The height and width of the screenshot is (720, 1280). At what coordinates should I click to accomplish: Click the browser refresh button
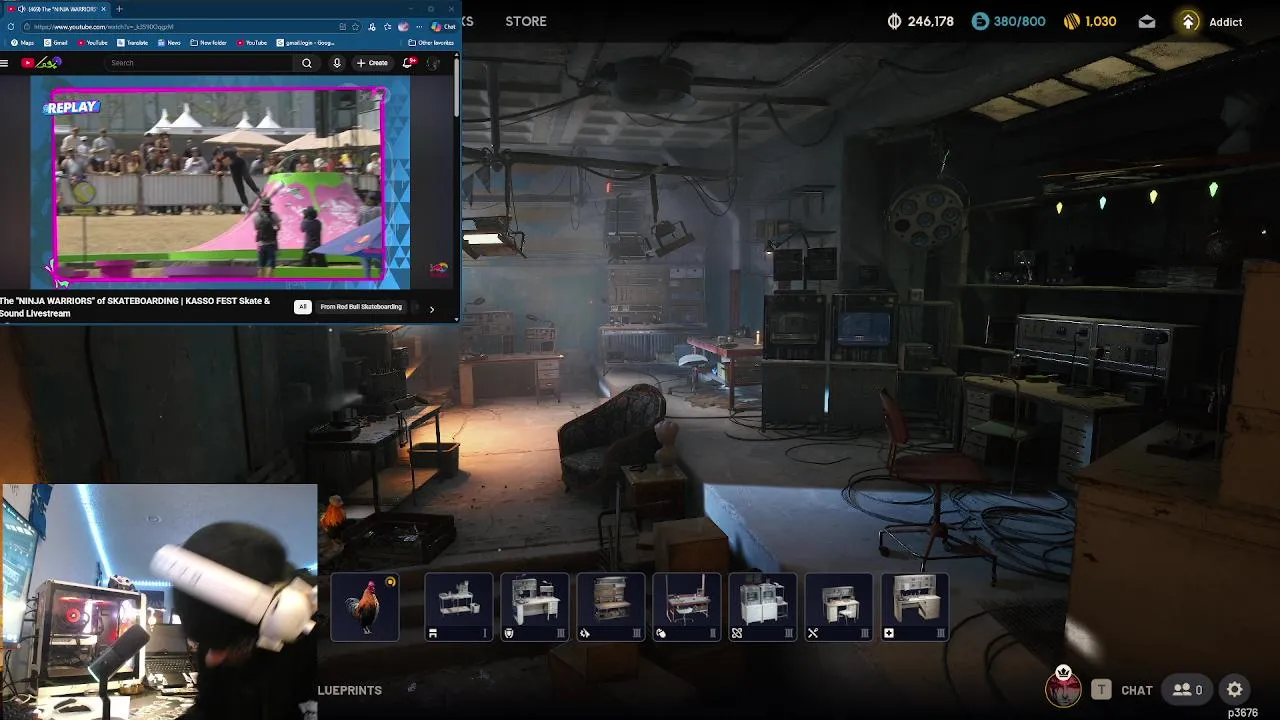tap(11, 27)
